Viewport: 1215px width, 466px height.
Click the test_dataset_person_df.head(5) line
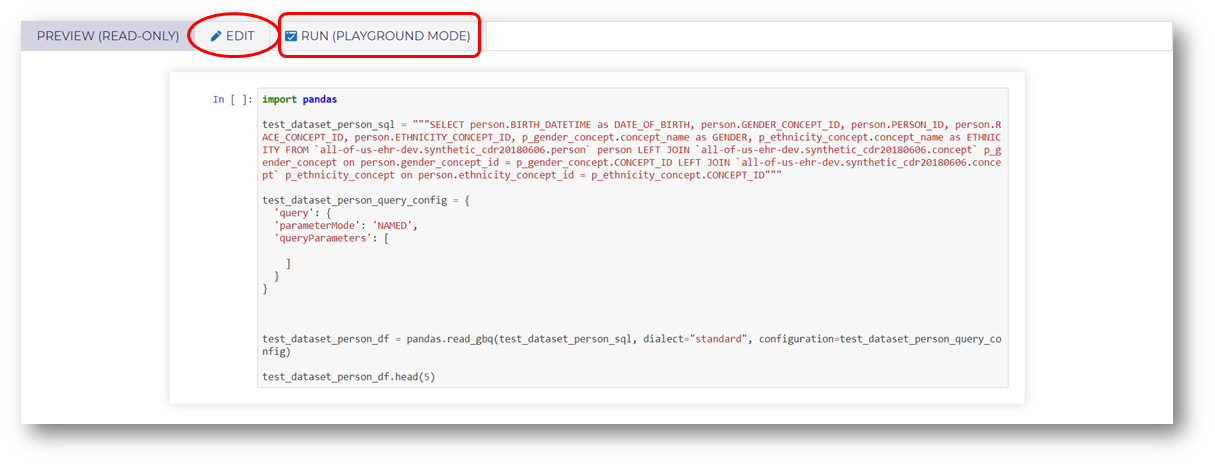(x=349, y=377)
